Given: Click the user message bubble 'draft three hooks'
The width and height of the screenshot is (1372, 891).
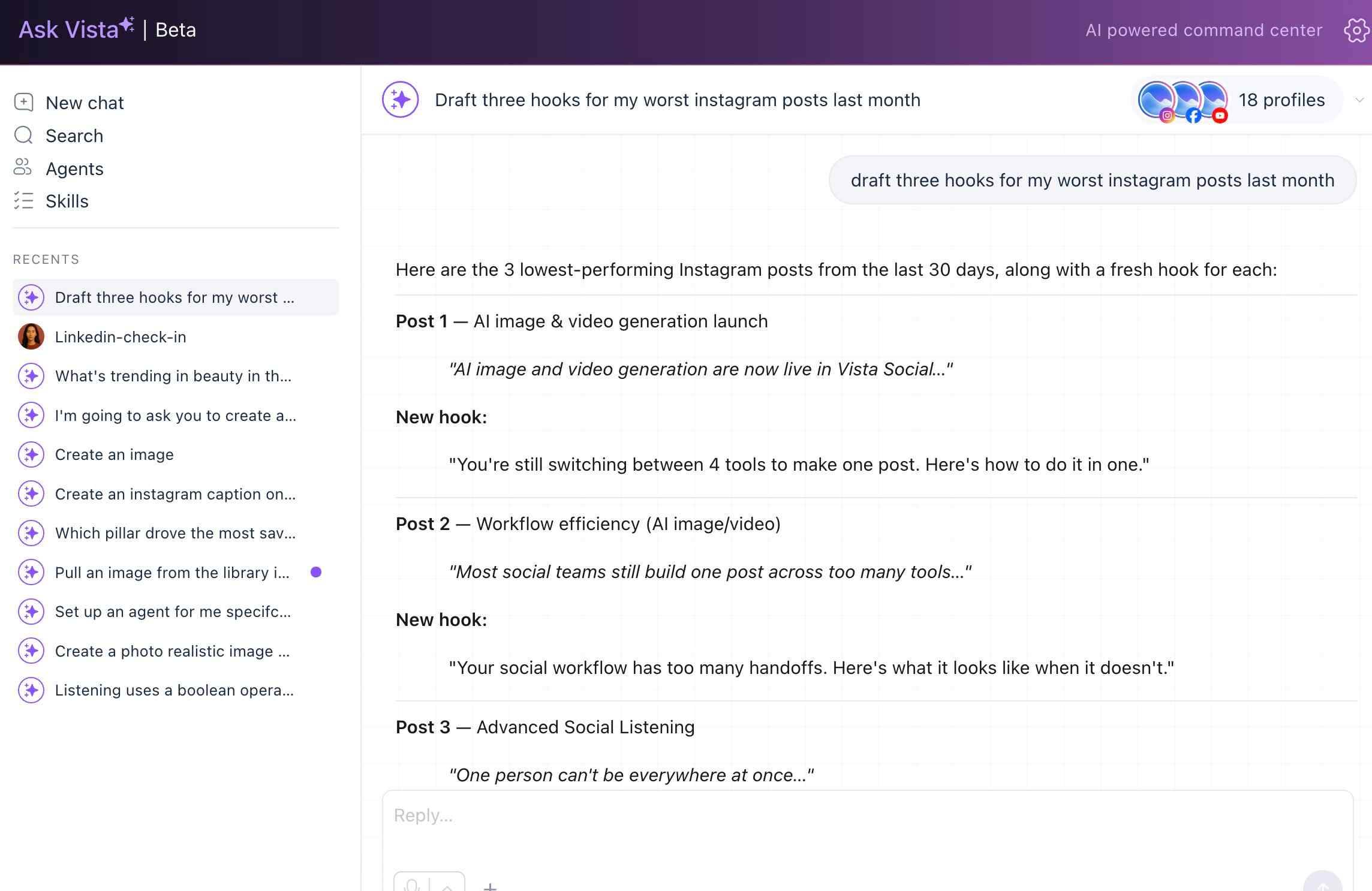Looking at the screenshot, I should (1092, 180).
